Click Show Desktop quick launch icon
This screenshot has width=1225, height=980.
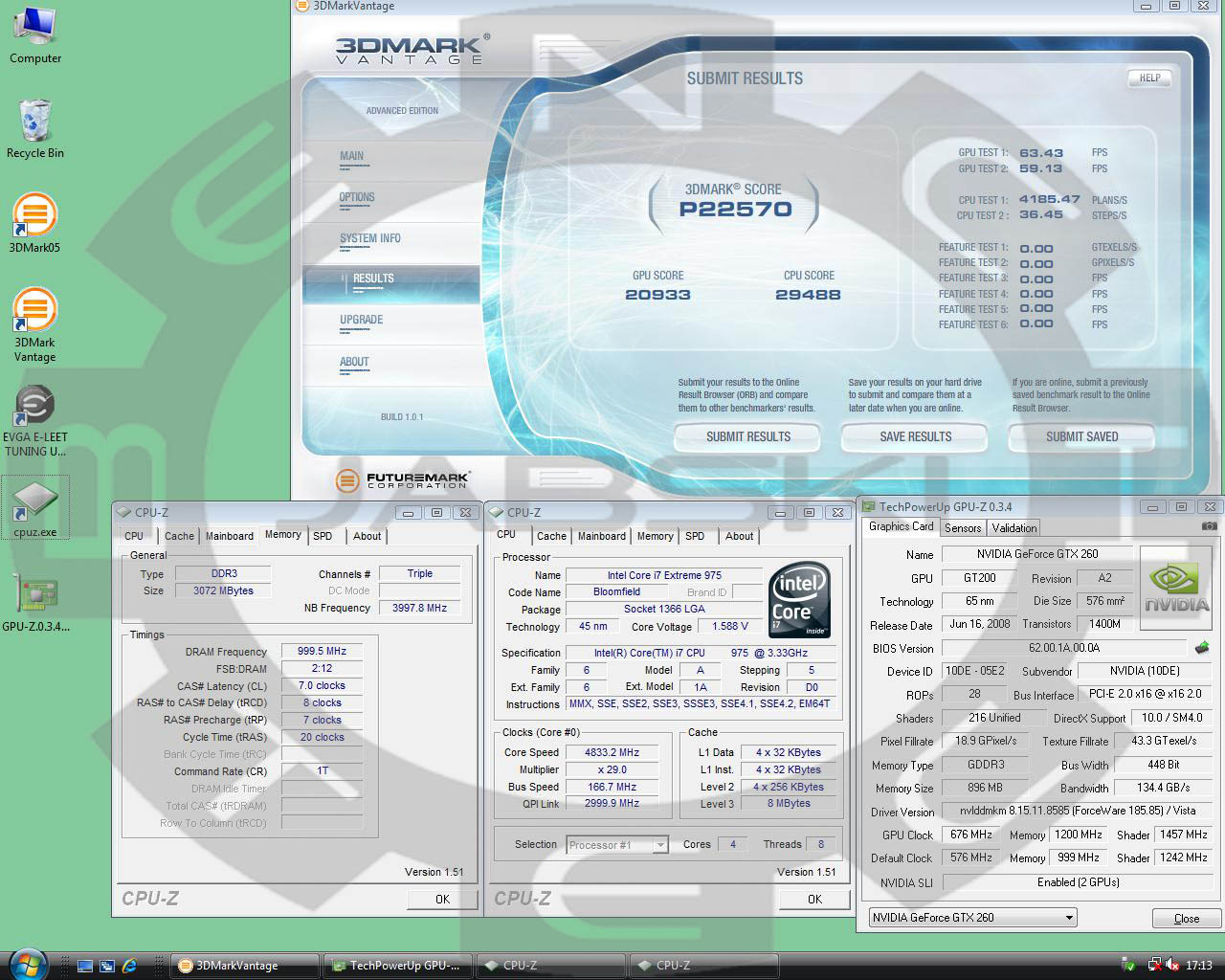coord(85,966)
